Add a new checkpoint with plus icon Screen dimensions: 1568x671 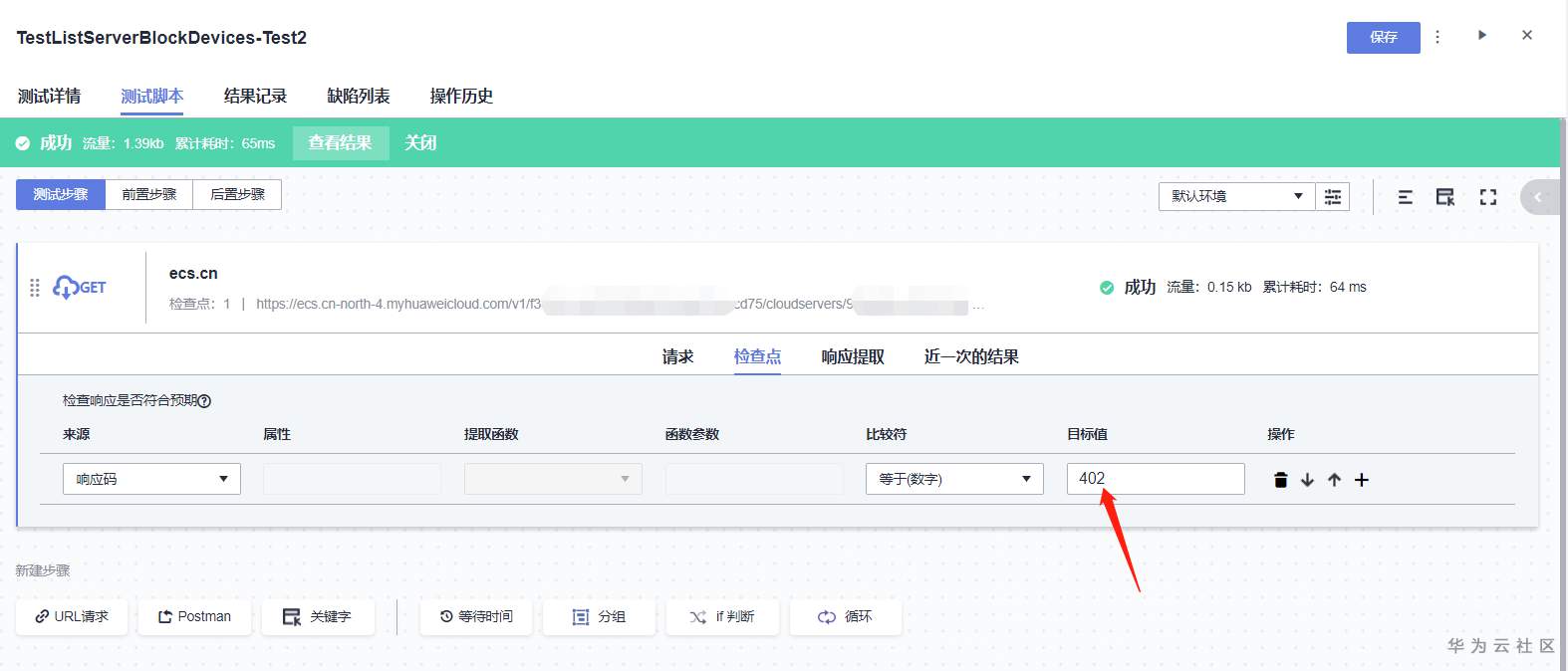pos(1362,480)
